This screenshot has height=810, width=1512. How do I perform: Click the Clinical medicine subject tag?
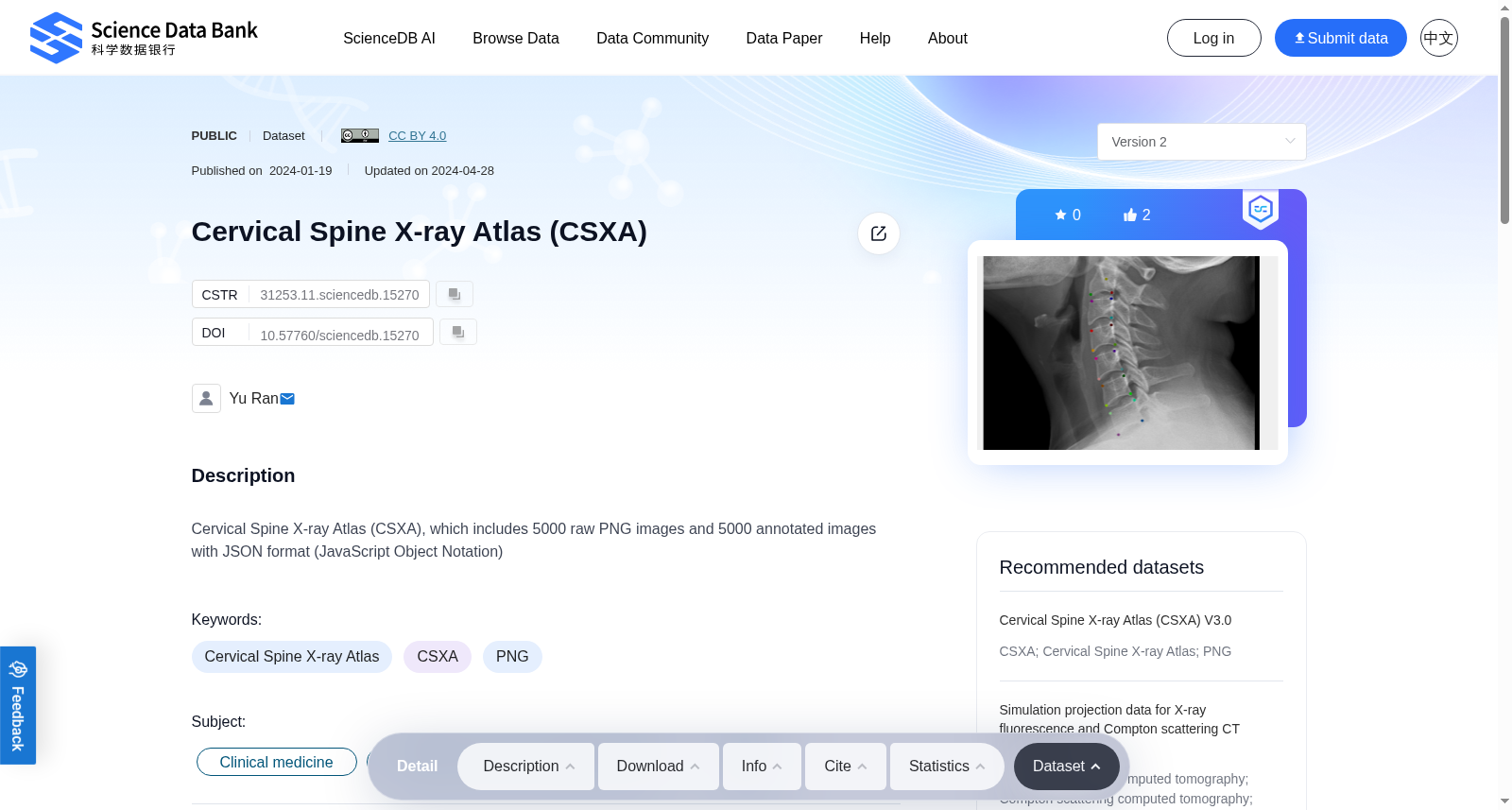click(277, 762)
